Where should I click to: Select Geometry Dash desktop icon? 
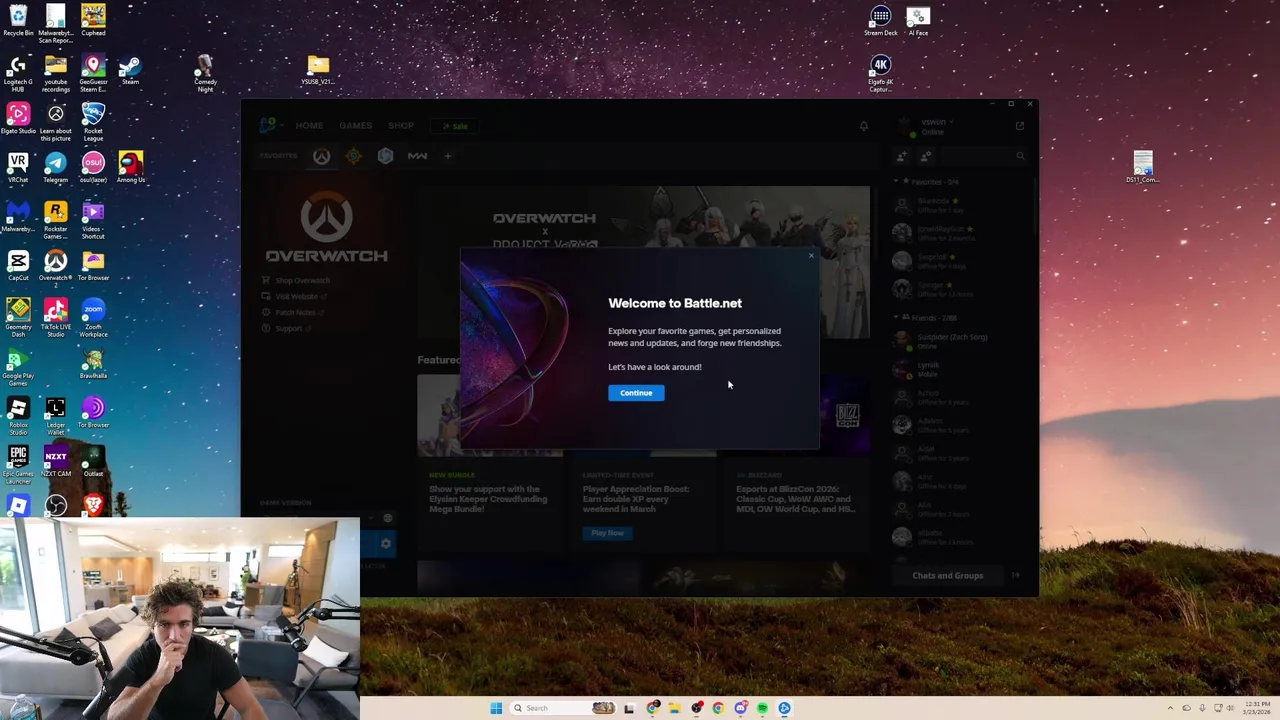(18, 319)
